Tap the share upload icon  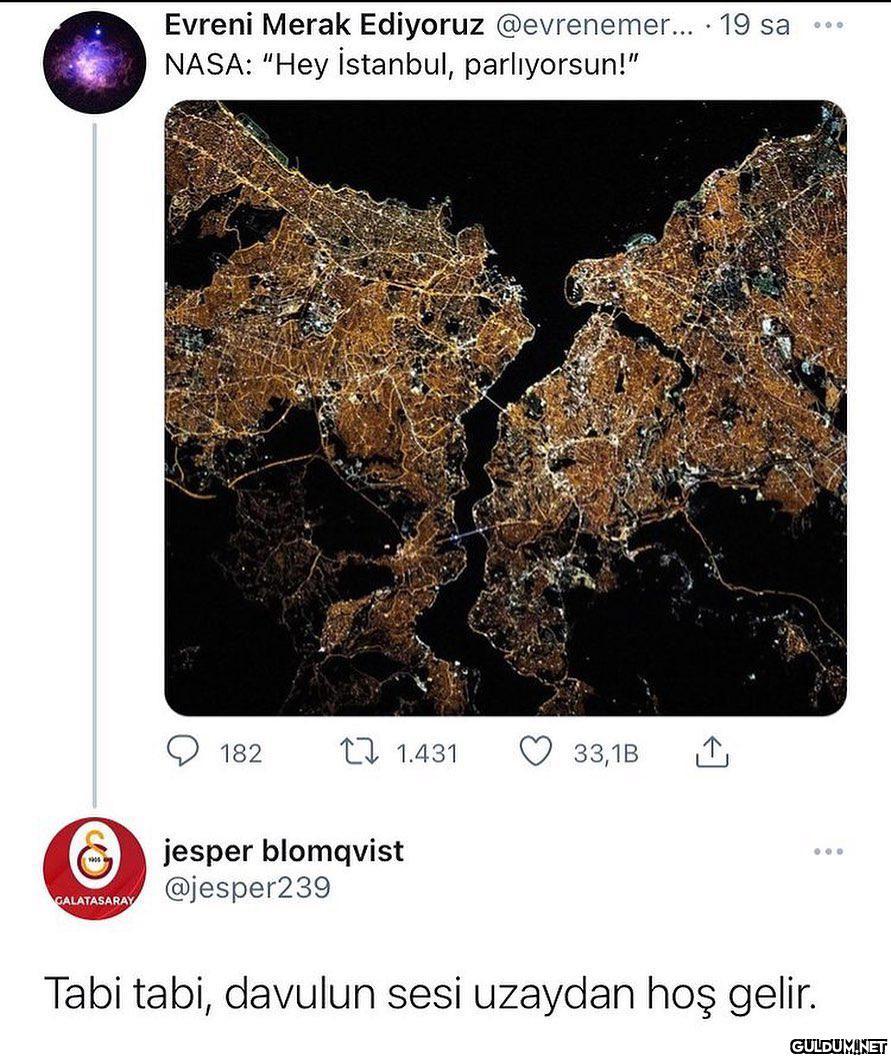(x=712, y=752)
